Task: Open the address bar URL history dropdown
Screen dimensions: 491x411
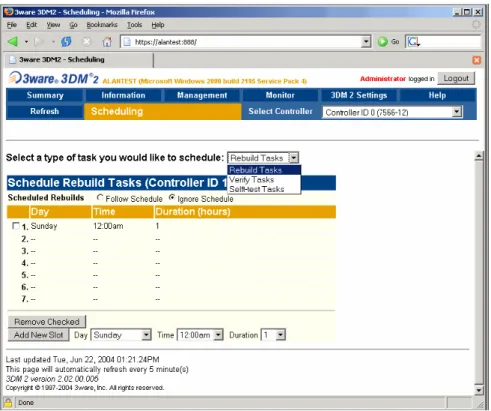Action: click(x=366, y=42)
